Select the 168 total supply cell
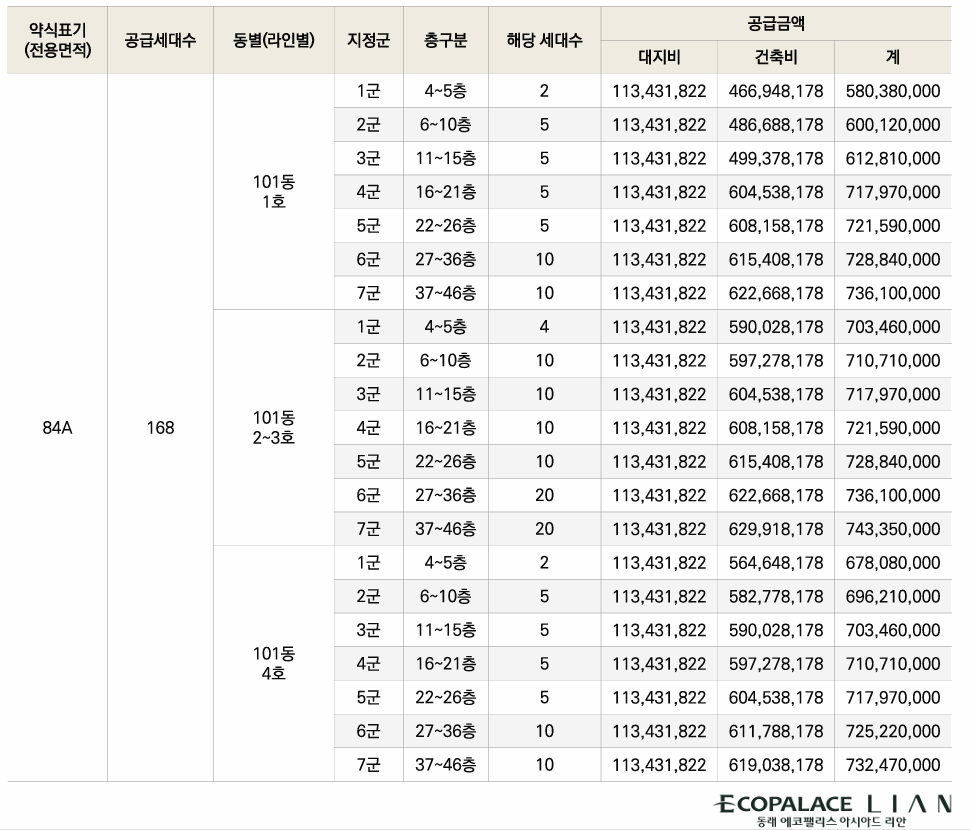Screen dimensions: 970x830 click(x=161, y=428)
